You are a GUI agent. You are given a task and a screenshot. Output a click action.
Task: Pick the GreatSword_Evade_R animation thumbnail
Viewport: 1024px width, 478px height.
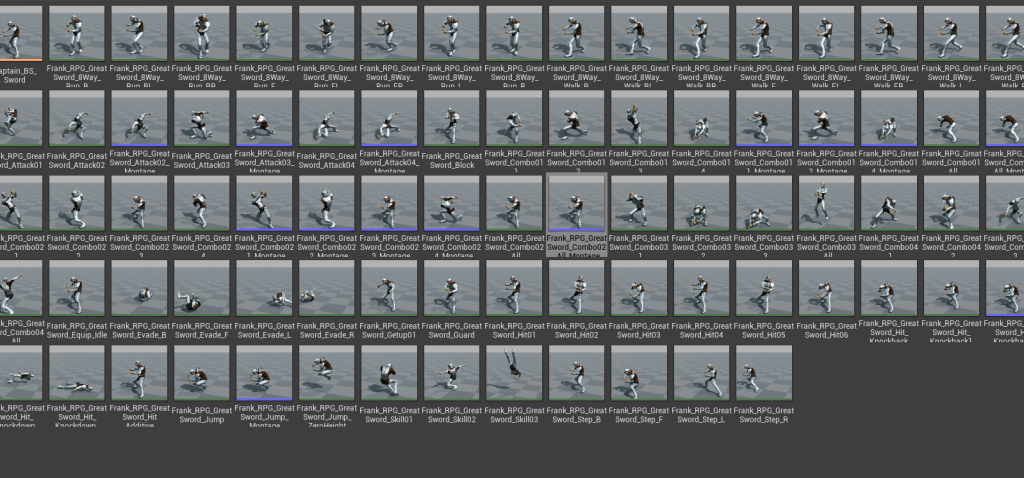(x=327, y=288)
